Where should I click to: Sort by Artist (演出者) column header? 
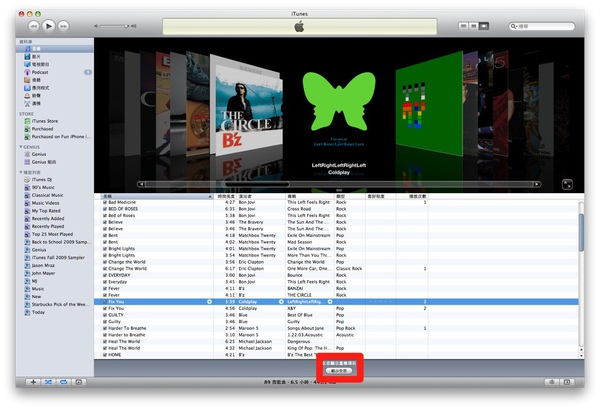point(261,196)
